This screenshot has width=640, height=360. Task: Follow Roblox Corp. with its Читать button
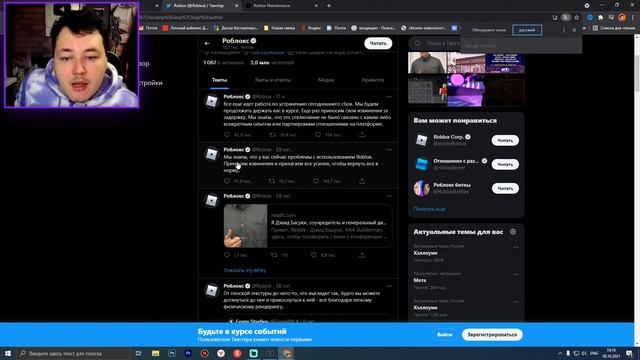pos(505,140)
